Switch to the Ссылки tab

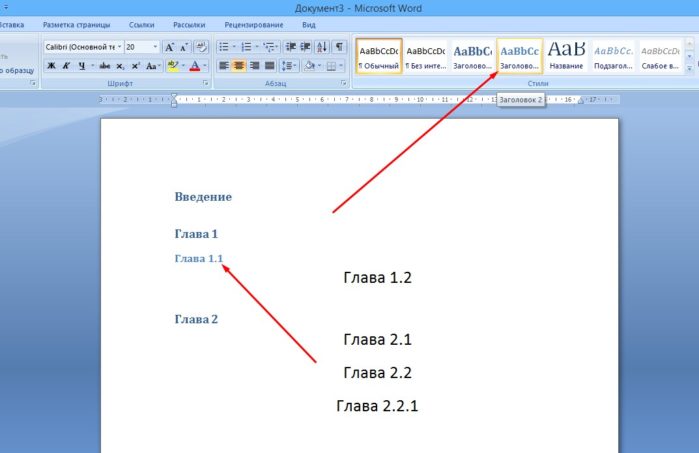click(142, 25)
